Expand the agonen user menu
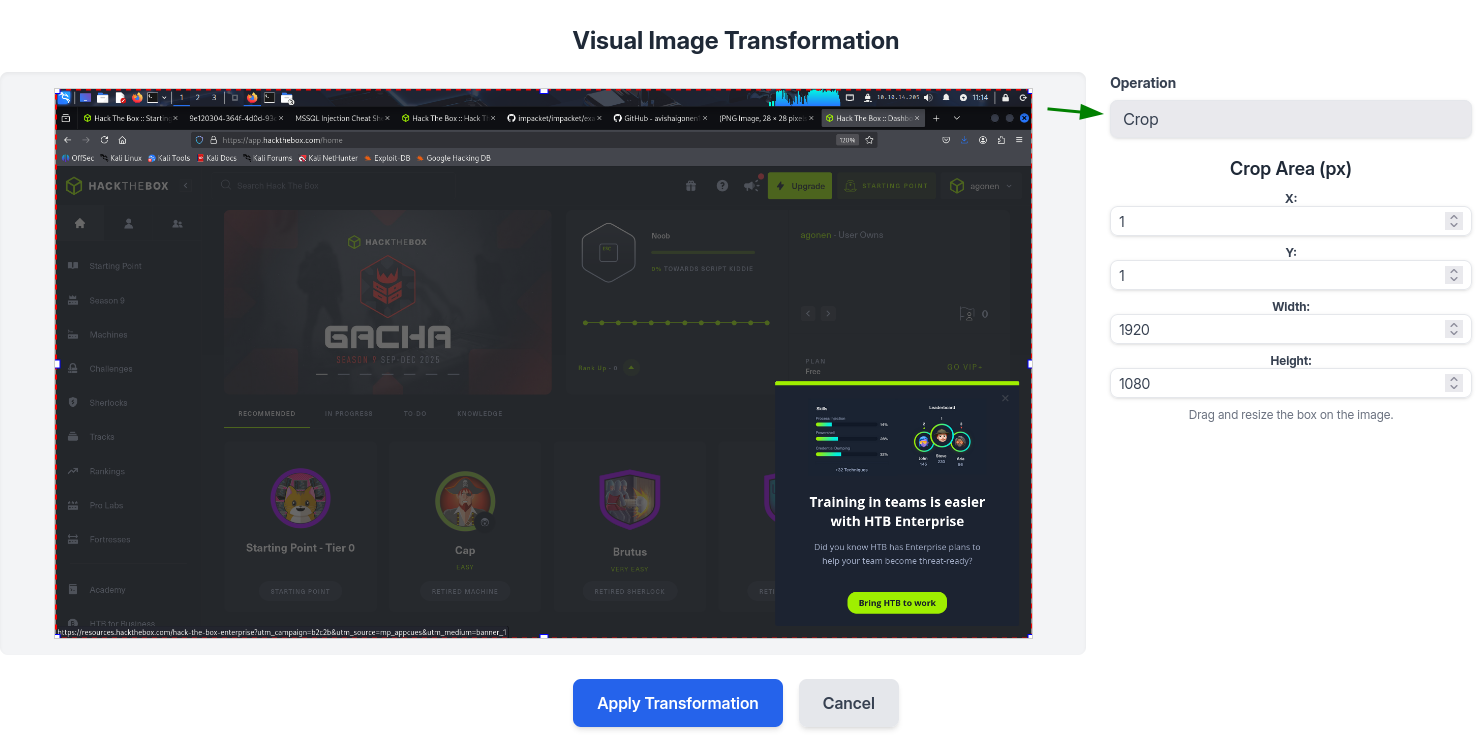The height and width of the screenshot is (744, 1483). click(x=980, y=186)
